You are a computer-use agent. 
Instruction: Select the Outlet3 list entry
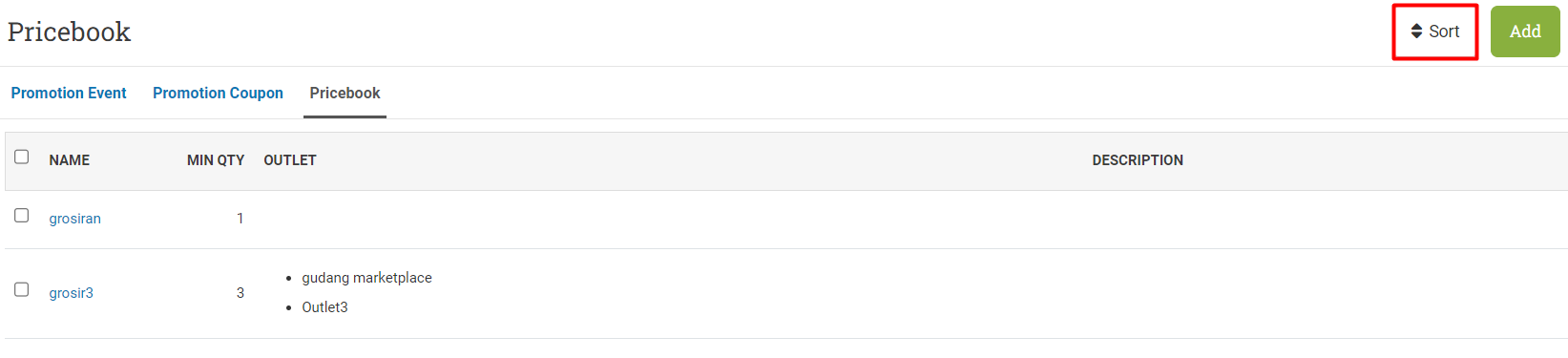click(x=325, y=307)
